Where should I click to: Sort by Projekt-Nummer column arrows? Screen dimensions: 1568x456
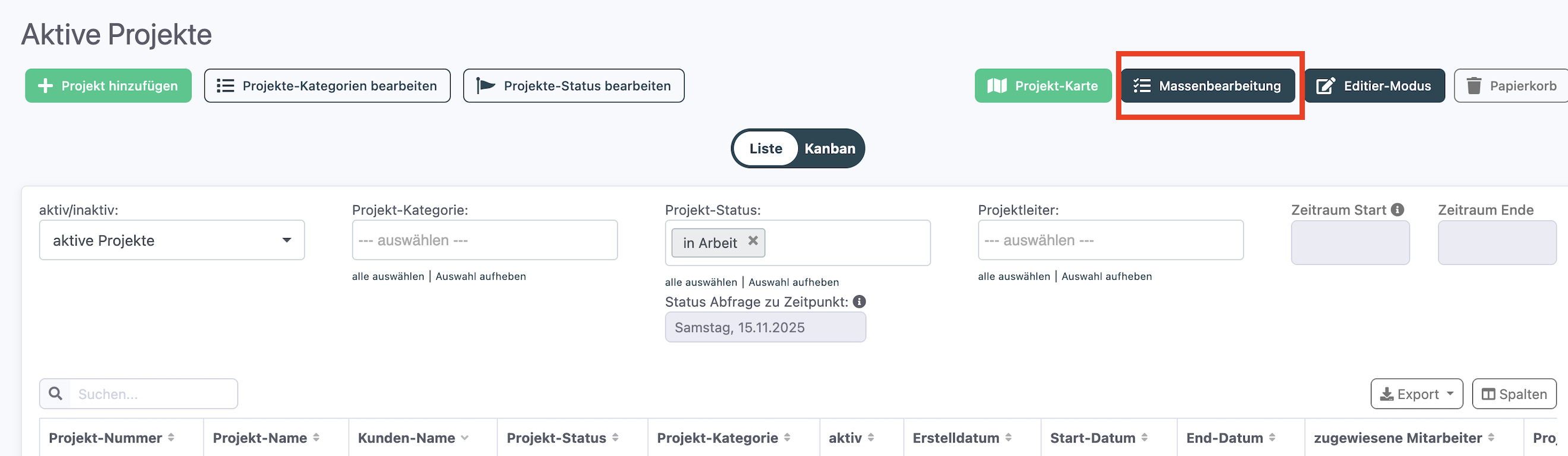(x=171, y=438)
